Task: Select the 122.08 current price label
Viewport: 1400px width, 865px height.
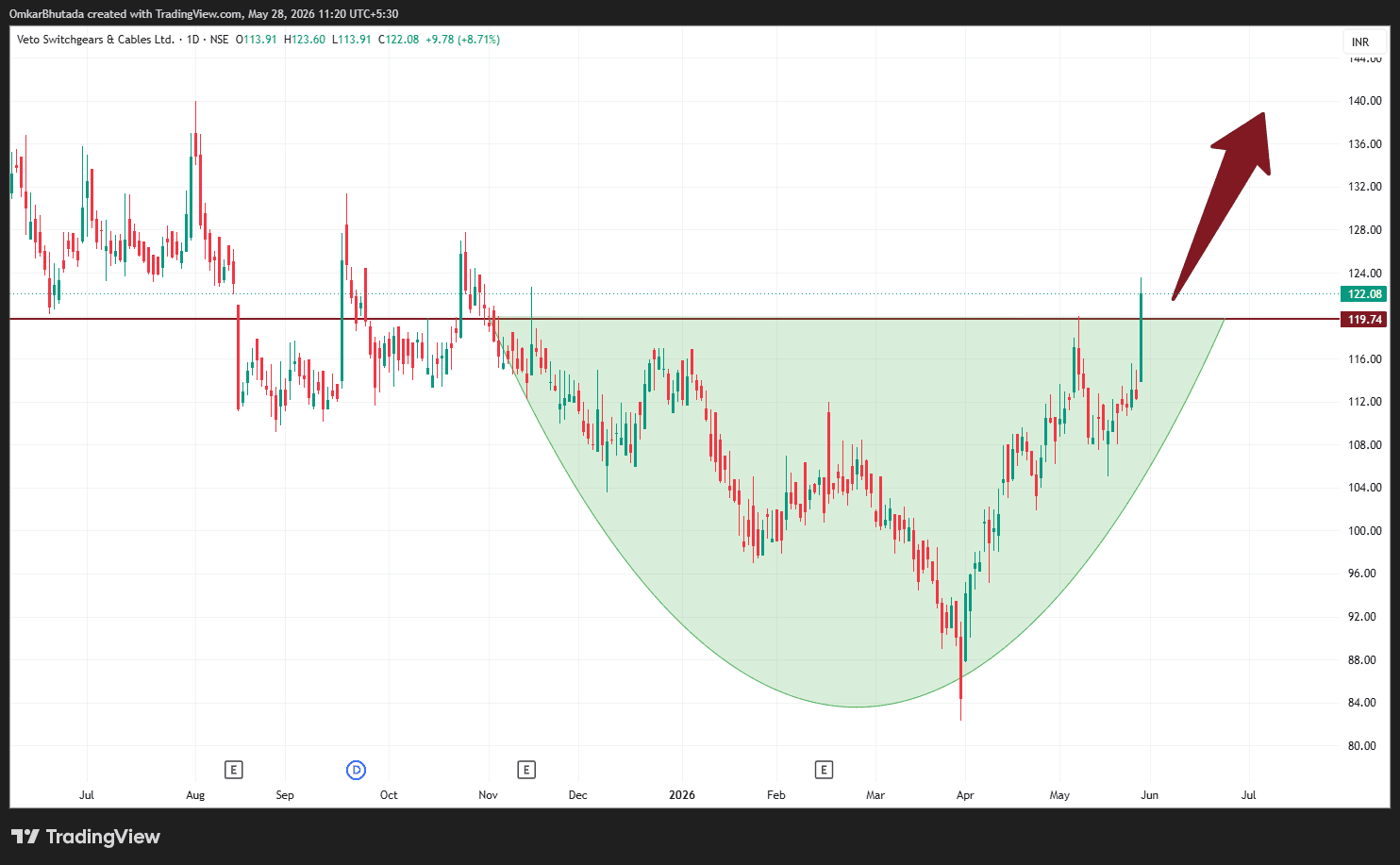Action: click(x=1364, y=294)
